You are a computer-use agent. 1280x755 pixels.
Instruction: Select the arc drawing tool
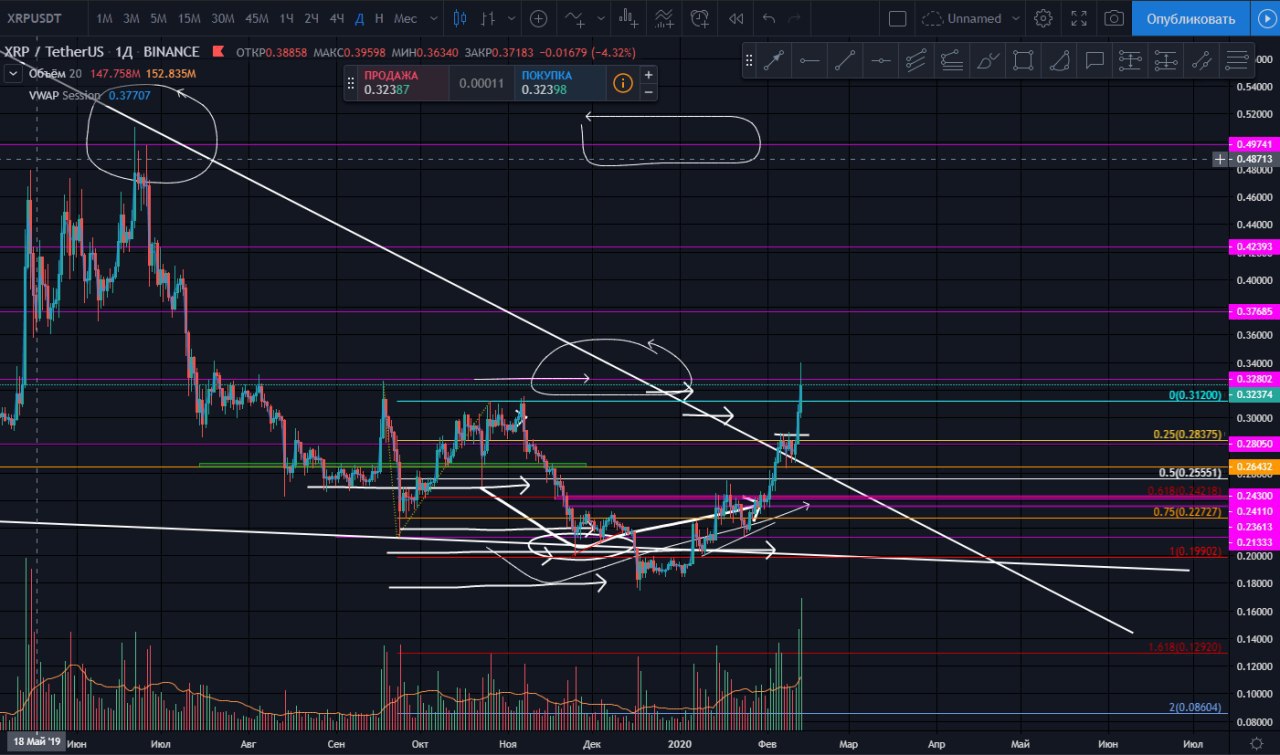coord(1059,61)
